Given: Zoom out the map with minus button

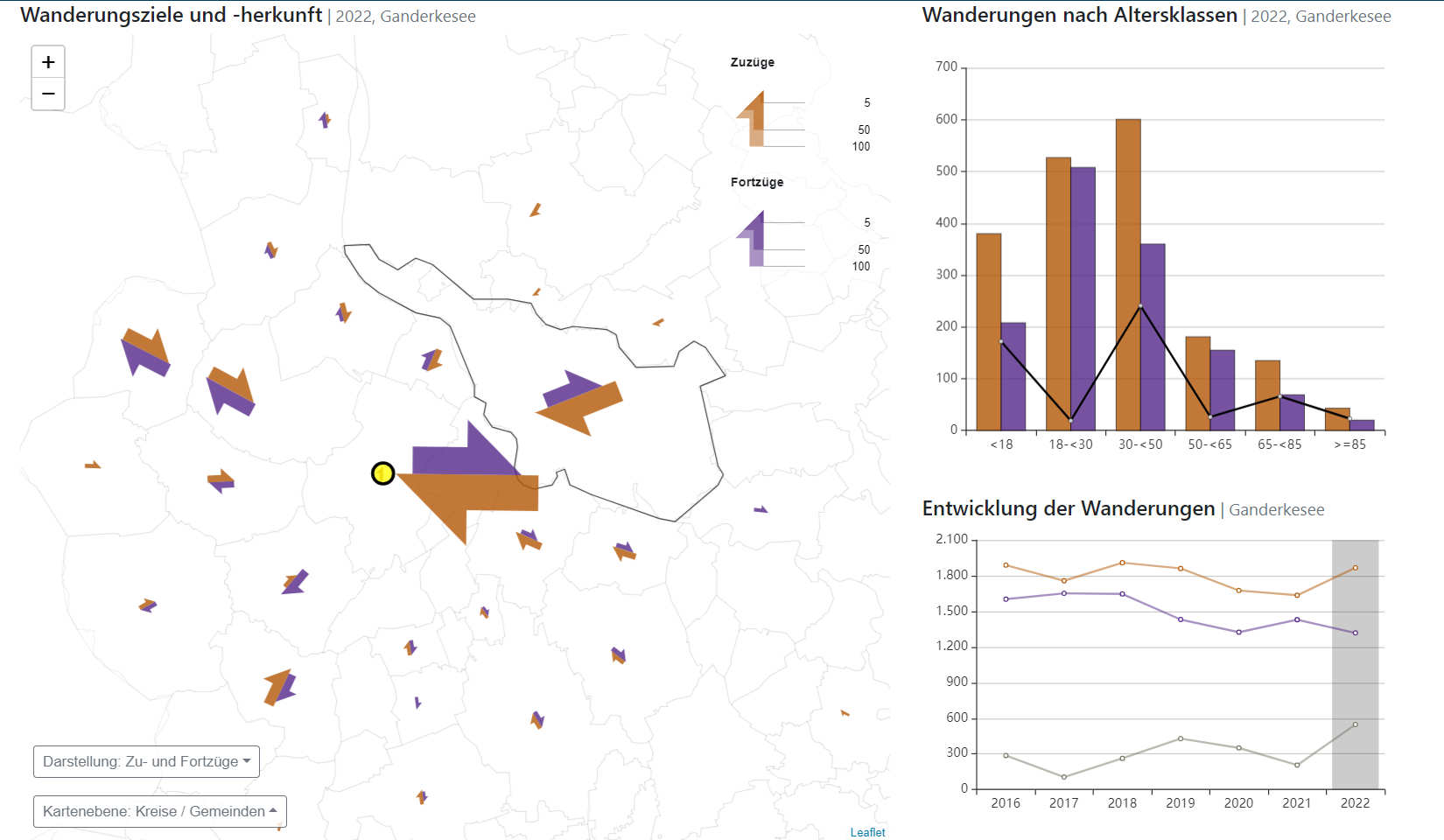Looking at the screenshot, I should pos(48,94).
